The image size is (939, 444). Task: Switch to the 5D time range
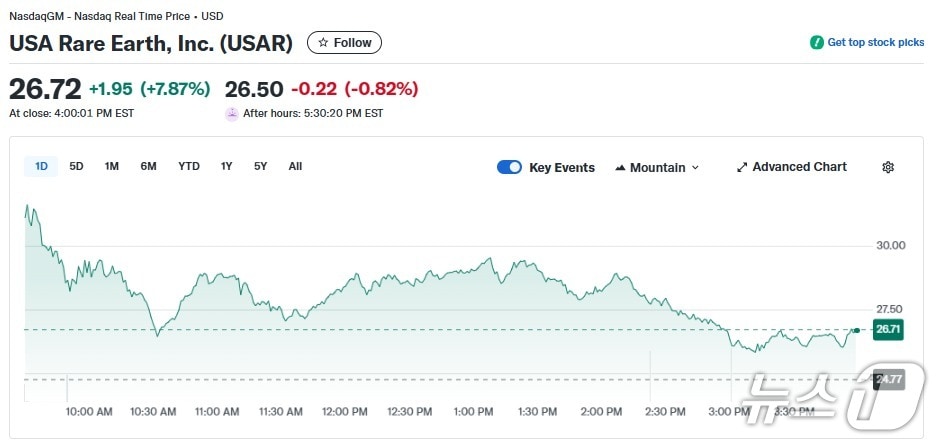click(x=76, y=166)
